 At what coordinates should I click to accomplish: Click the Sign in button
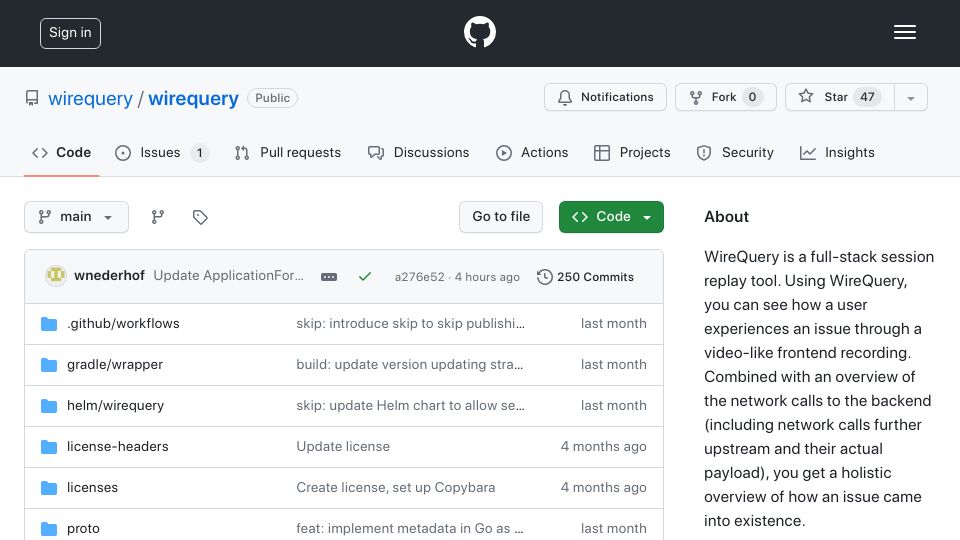click(x=70, y=33)
